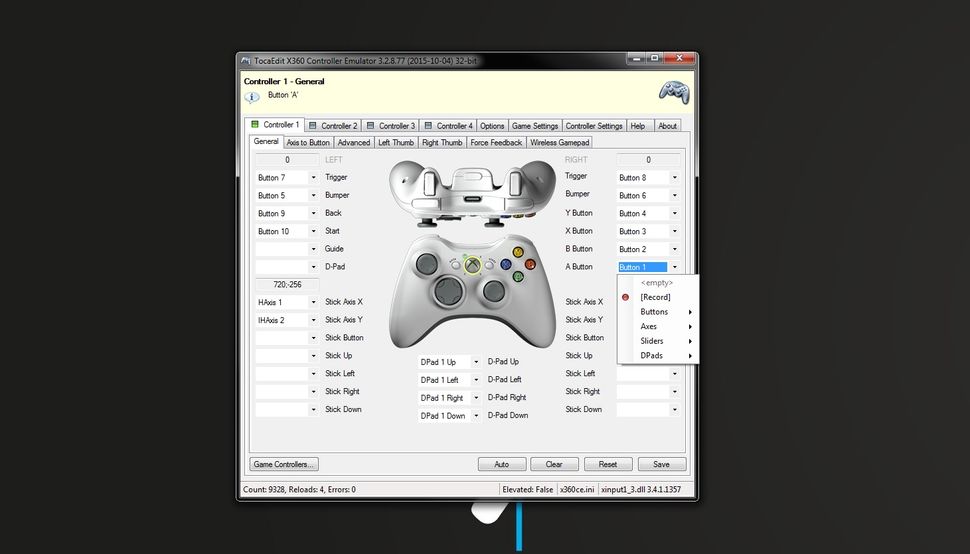This screenshot has width=970, height=554.
Task: Click the Reset button
Action: point(607,464)
